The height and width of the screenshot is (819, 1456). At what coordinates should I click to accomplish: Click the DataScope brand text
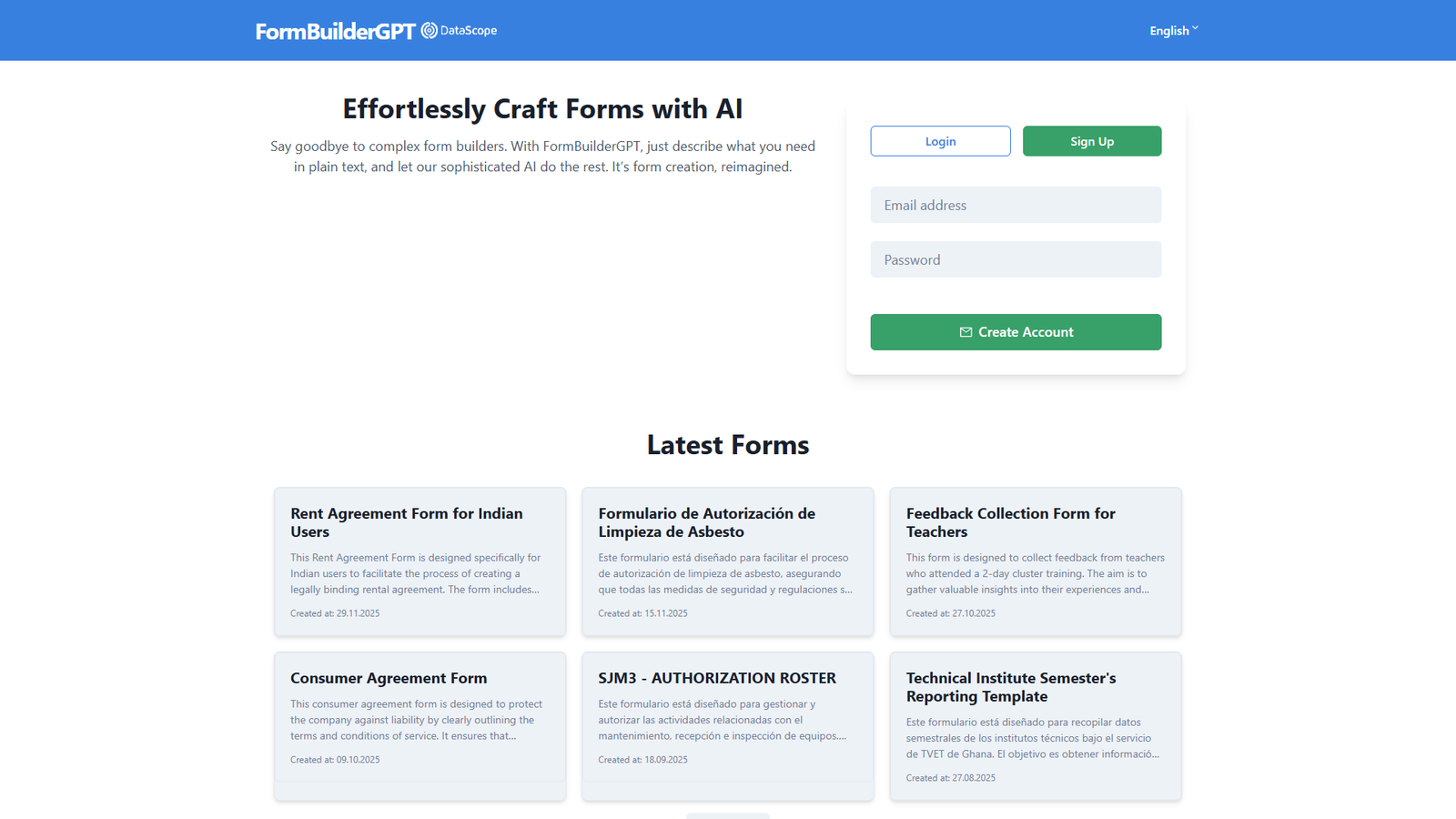point(469,31)
